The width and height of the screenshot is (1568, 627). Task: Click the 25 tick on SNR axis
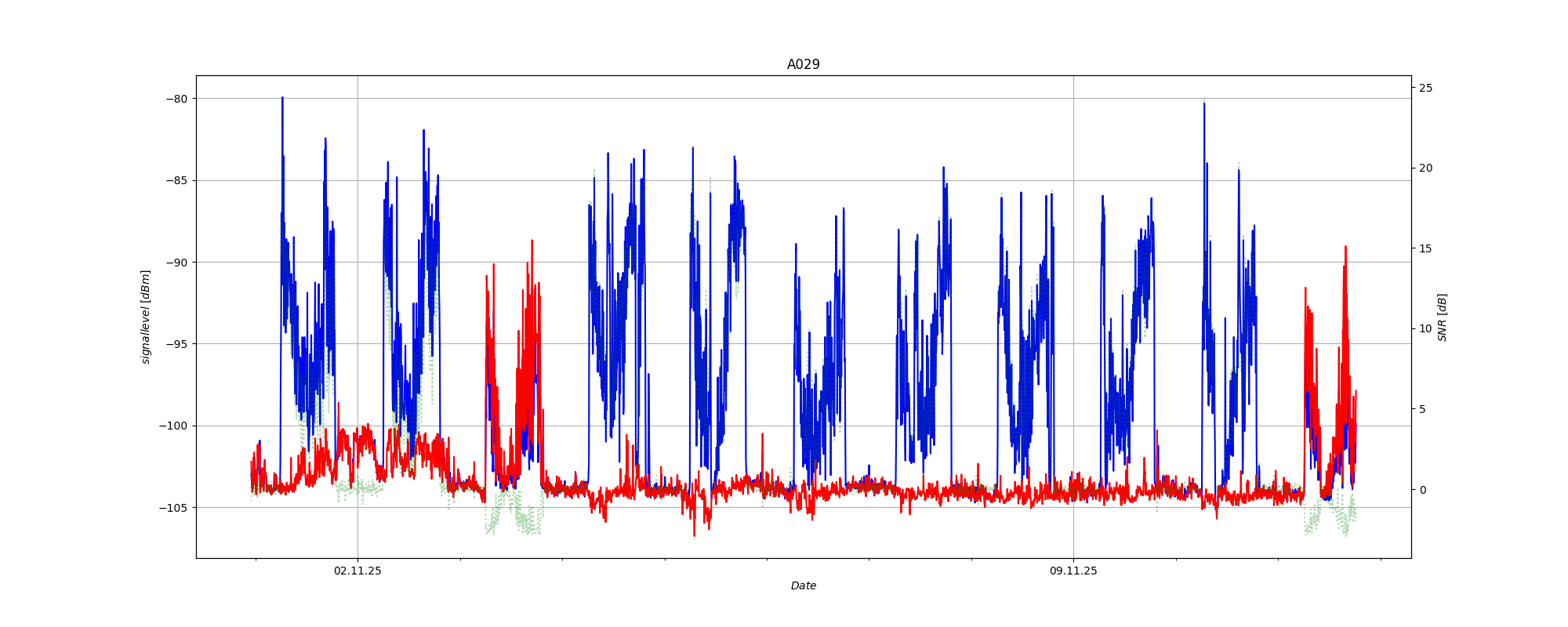1425,88
